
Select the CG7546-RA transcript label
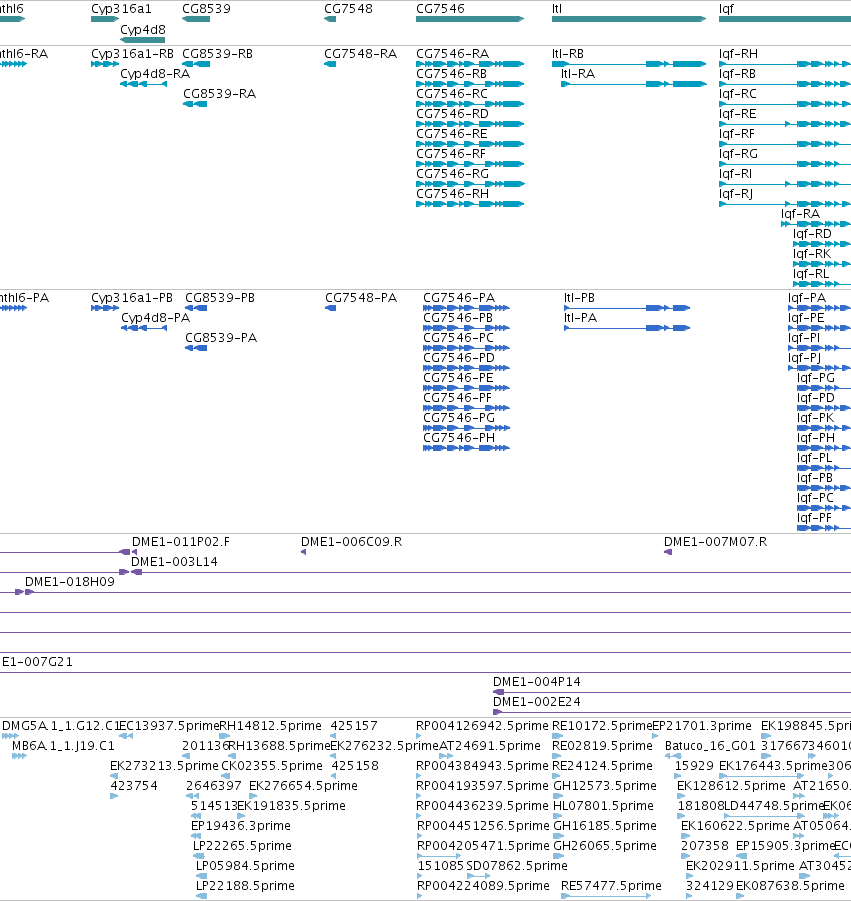tap(452, 54)
